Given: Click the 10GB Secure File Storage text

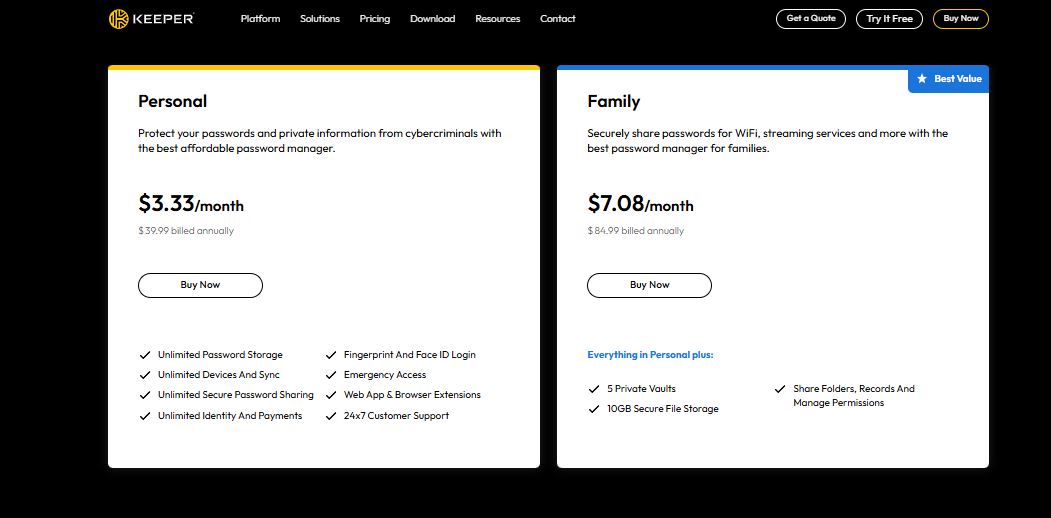Looking at the screenshot, I should click(x=663, y=409).
